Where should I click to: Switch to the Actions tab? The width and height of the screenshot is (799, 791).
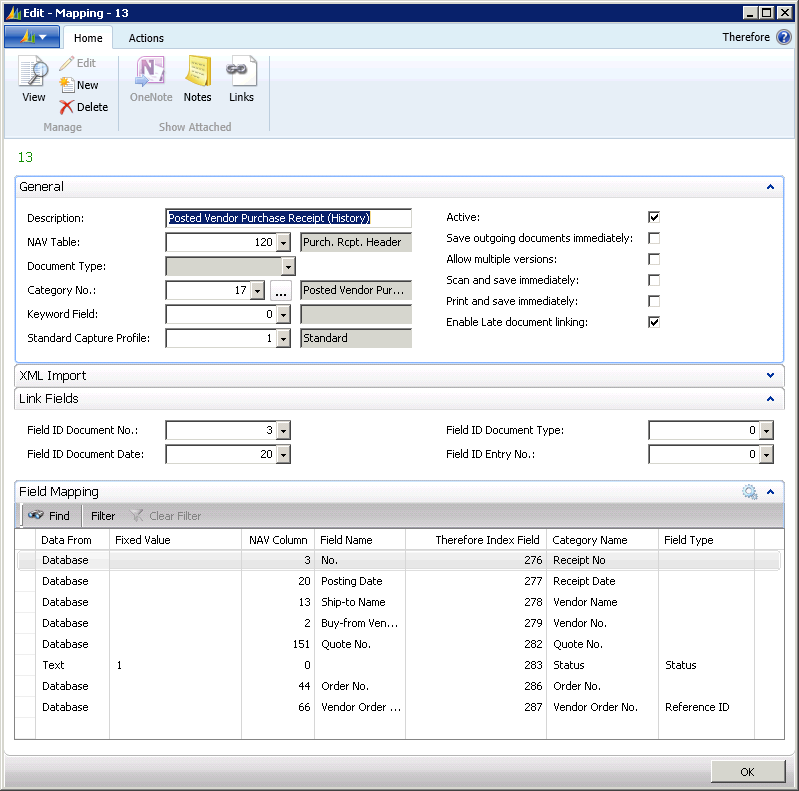(x=146, y=38)
